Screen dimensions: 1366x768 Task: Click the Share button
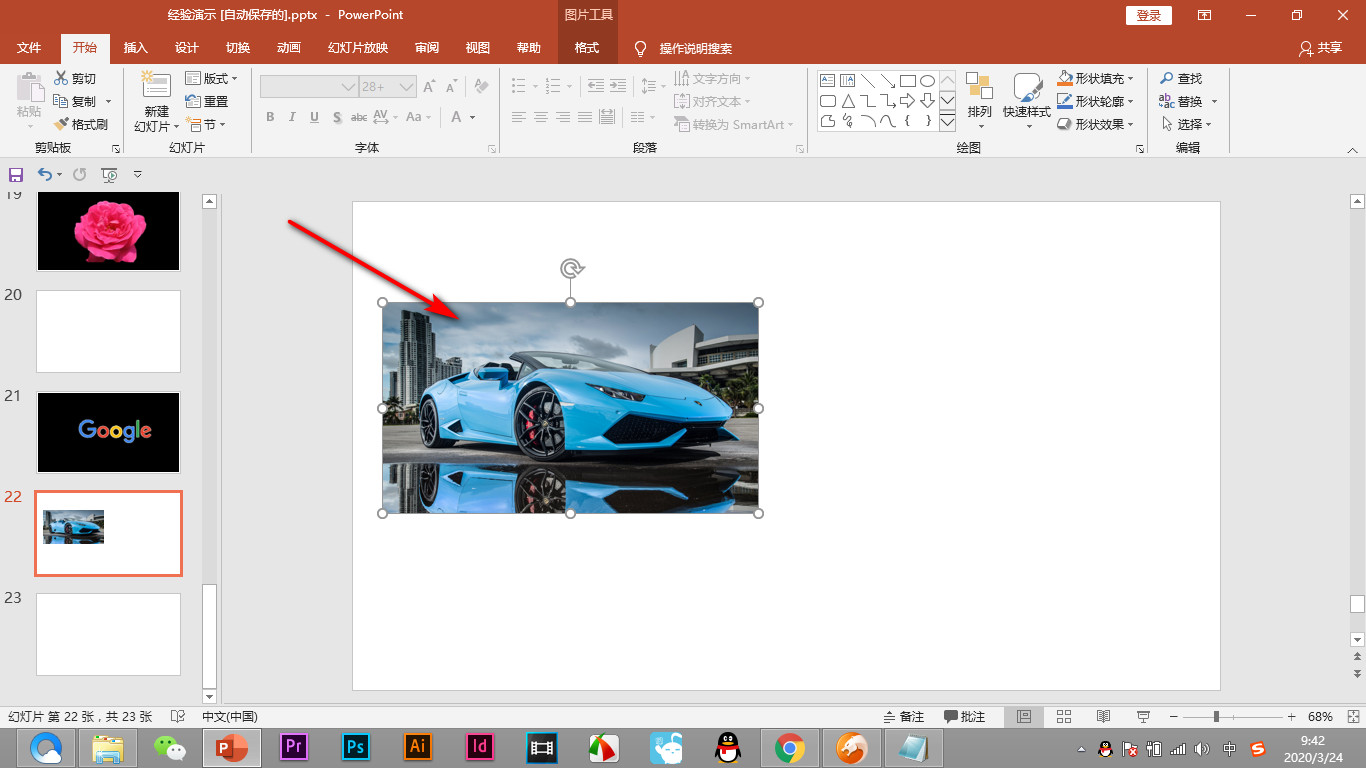coord(1320,48)
